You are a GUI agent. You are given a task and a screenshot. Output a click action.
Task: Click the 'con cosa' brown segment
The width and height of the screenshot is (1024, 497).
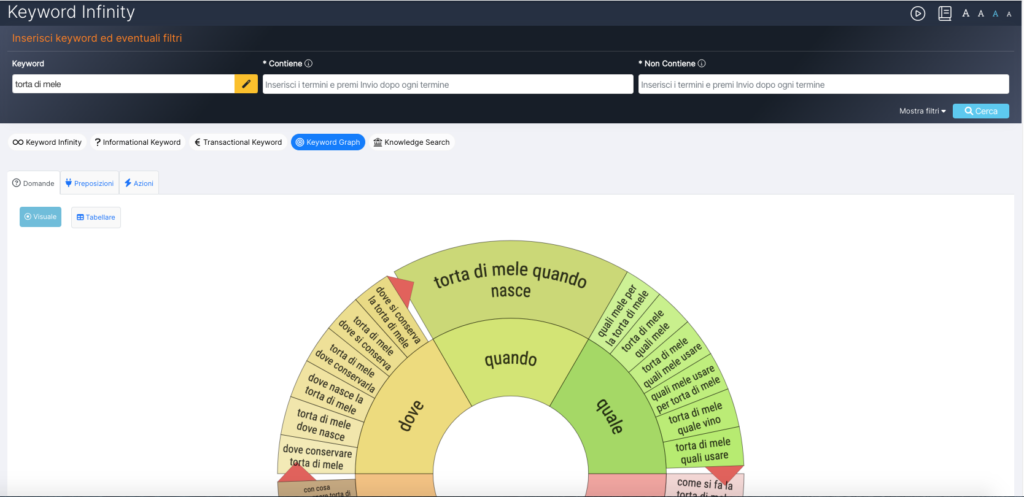(x=317, y=489)
